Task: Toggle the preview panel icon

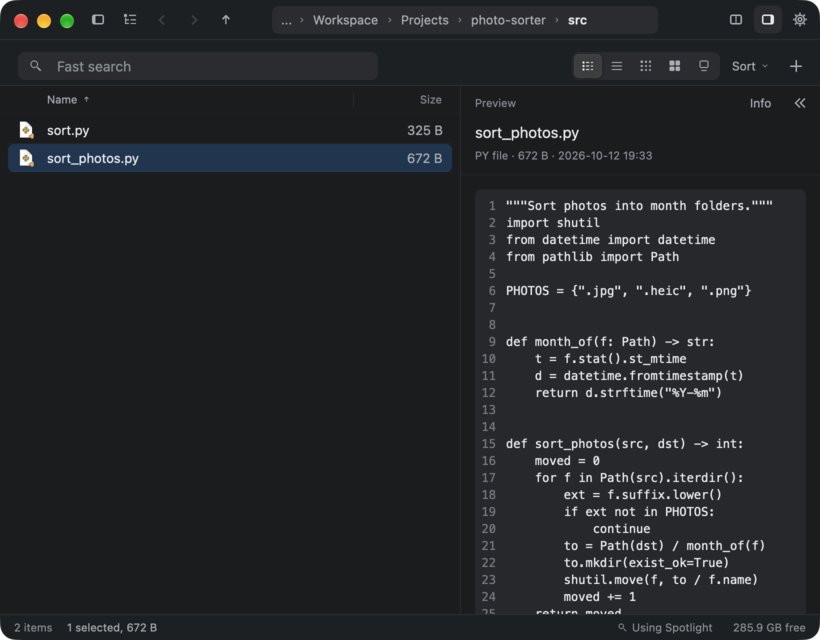Action: 768,20
